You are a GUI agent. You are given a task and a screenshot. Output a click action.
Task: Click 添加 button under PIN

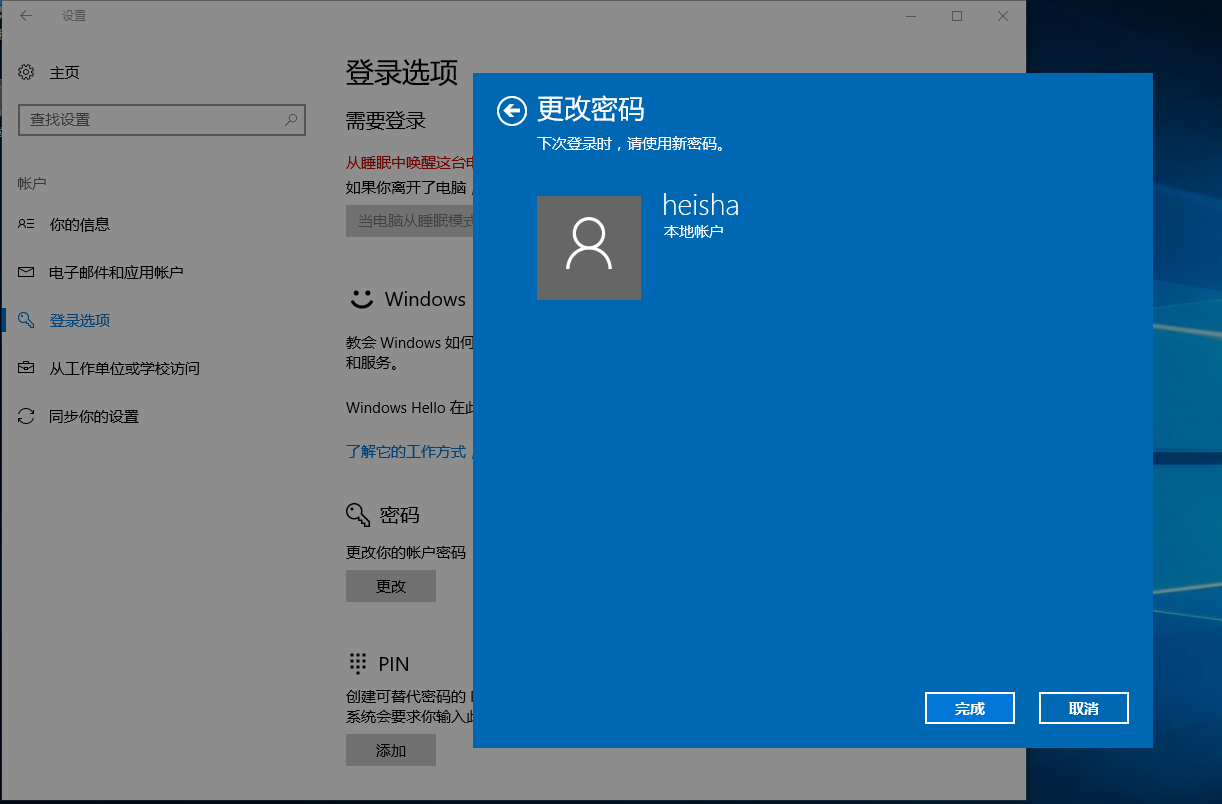tap(391, 750)
